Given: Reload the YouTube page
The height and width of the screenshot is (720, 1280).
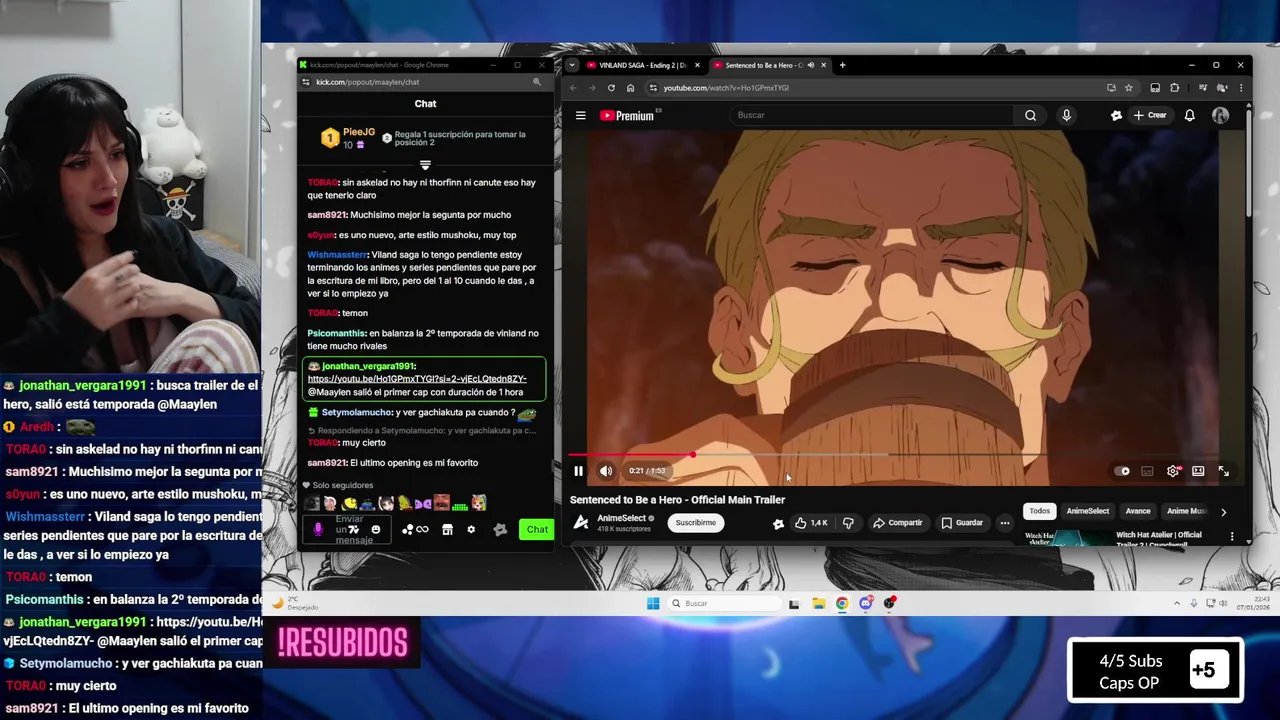Looking at the screenshot, I should click(611, 88).
